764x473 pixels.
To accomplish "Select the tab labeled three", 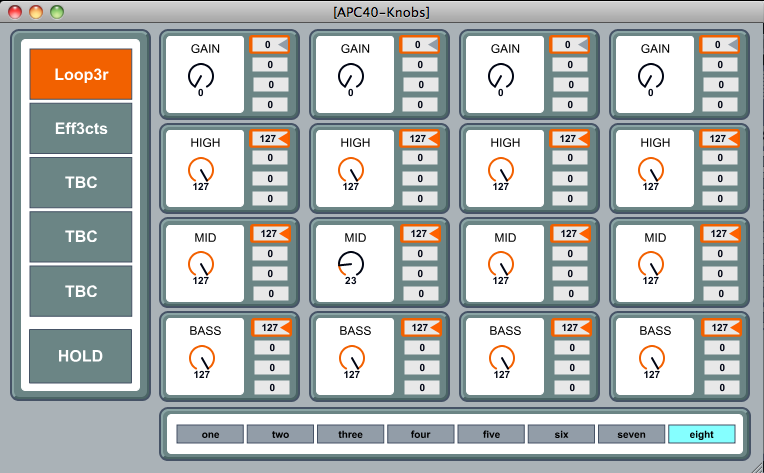I will [350, 434].
